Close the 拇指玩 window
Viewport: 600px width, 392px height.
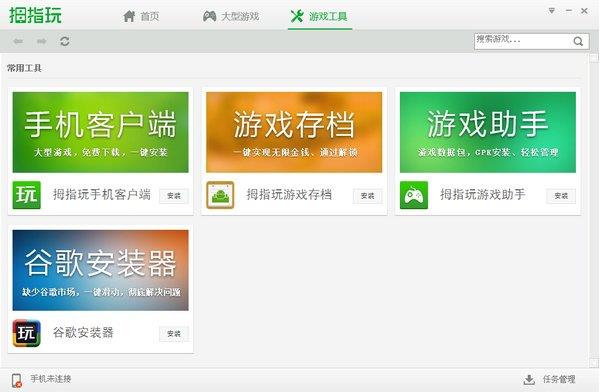pyautogui.click(x=584, y=11)
